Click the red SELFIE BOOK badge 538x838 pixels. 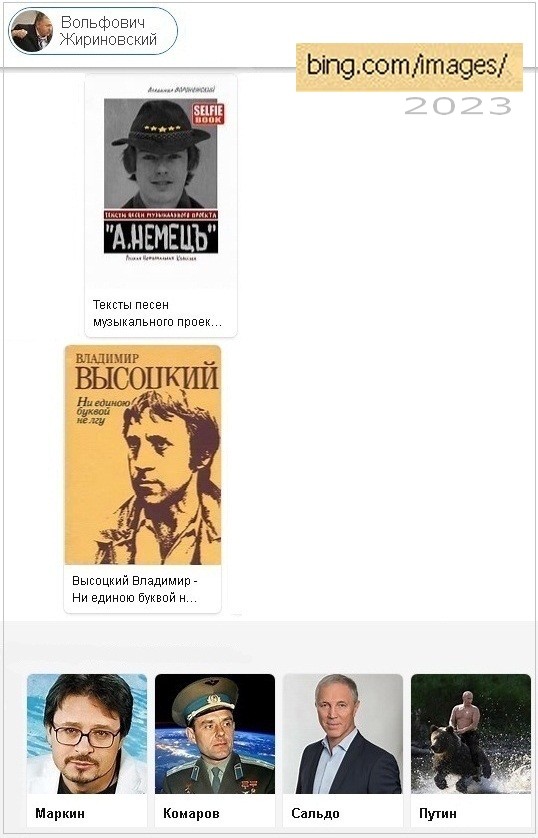(x=208, y=114)
